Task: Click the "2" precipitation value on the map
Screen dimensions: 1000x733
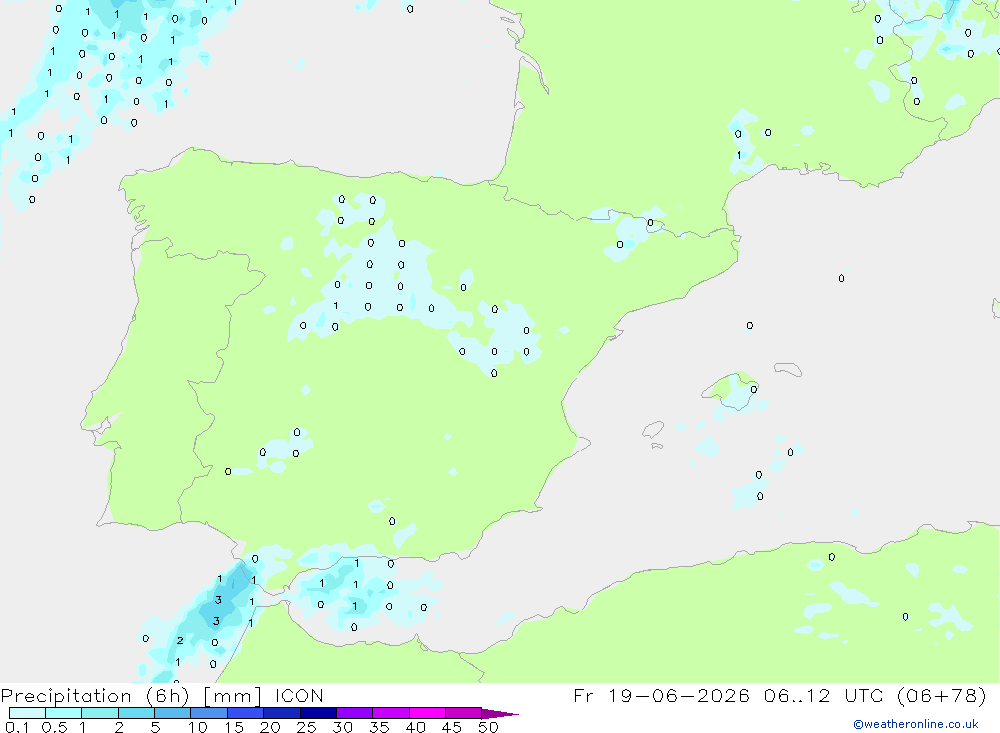Action: coord(180,640)
